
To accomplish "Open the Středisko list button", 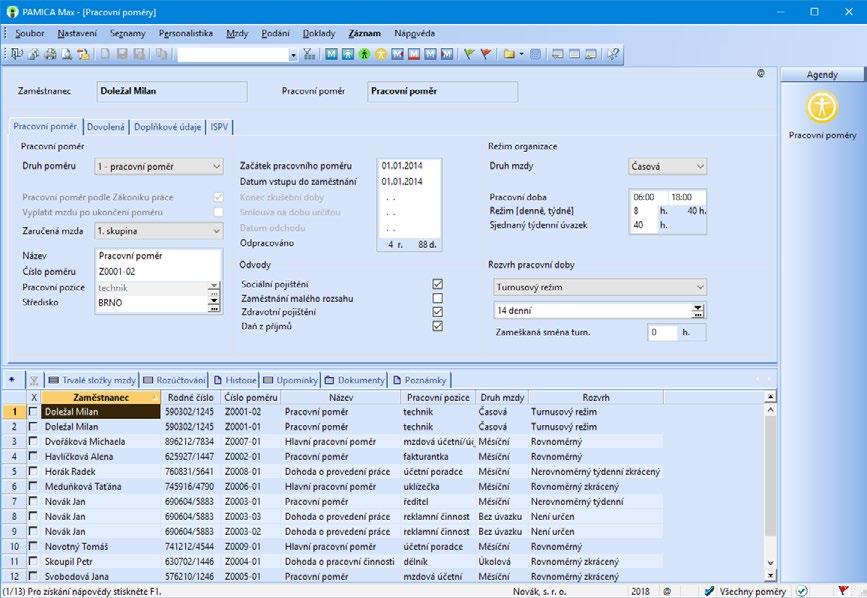I will [213, 303].
